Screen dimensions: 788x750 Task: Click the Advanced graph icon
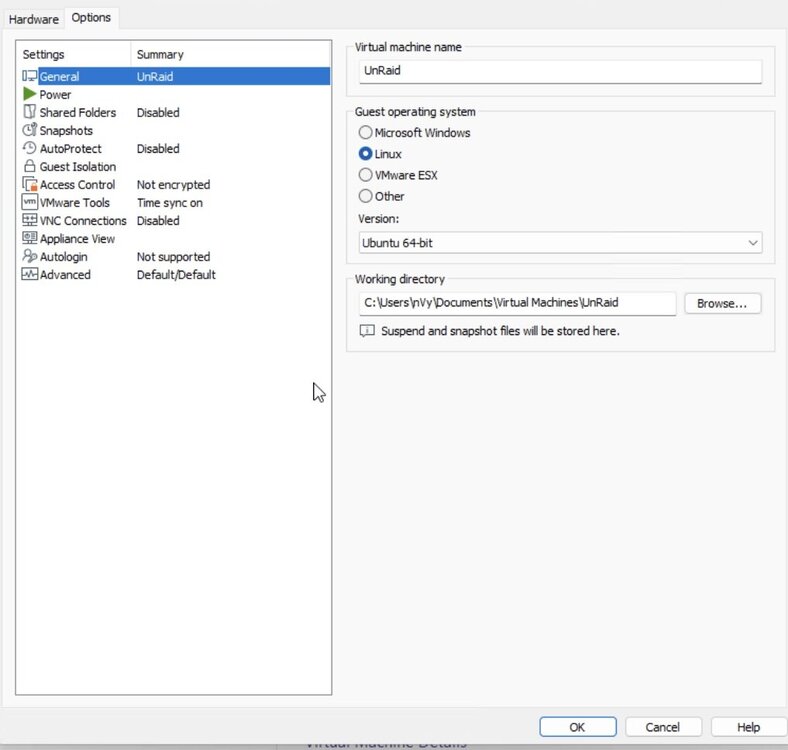(x=30, y=274)
